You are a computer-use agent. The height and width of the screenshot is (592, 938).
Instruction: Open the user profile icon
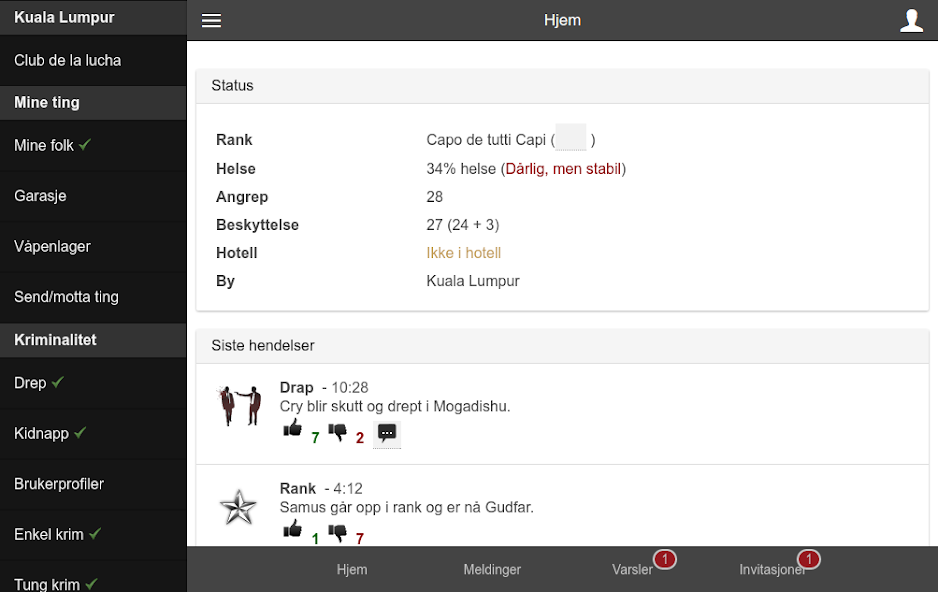911,20
